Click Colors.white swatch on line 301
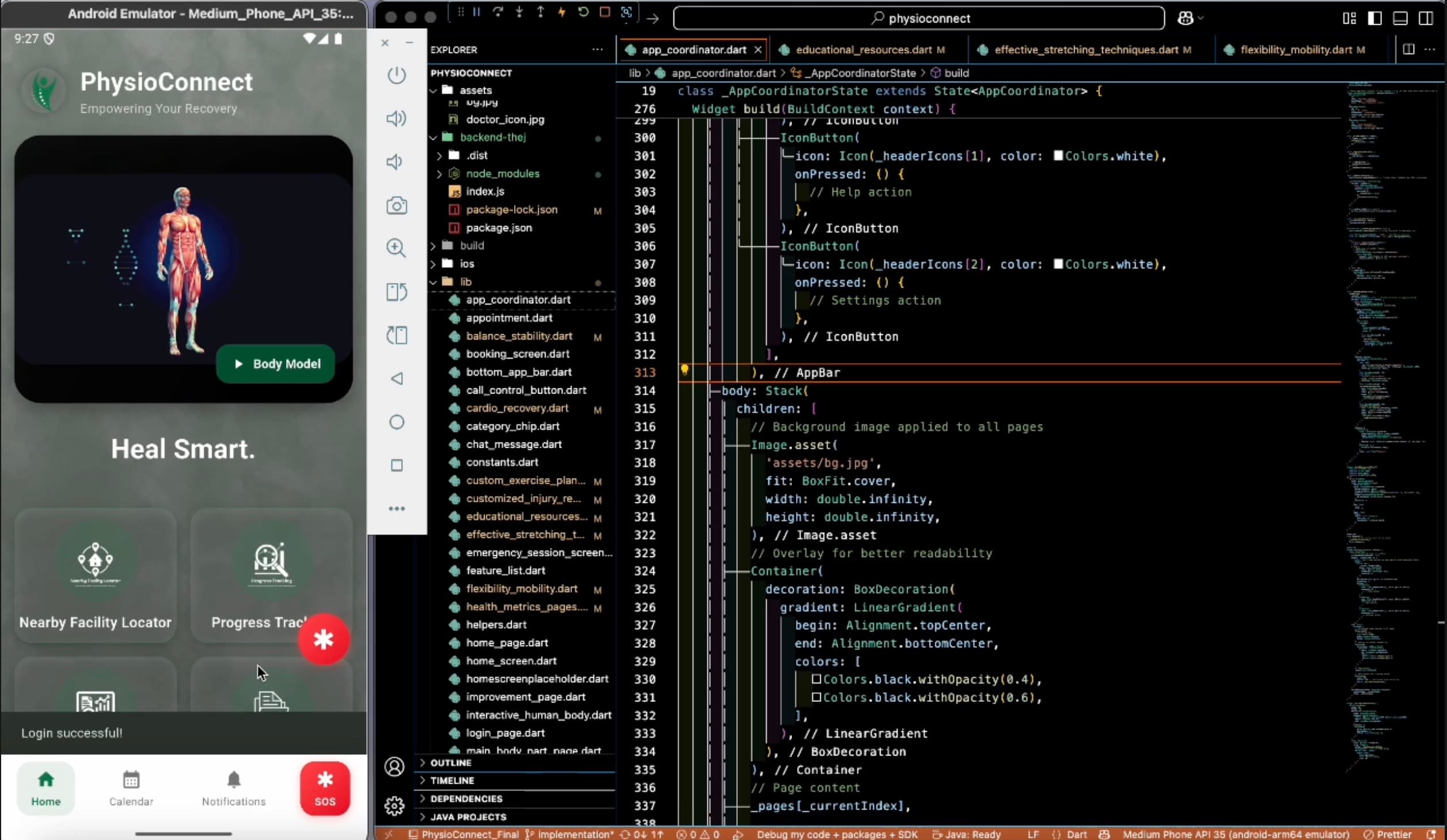 (x=1058, y=156)
